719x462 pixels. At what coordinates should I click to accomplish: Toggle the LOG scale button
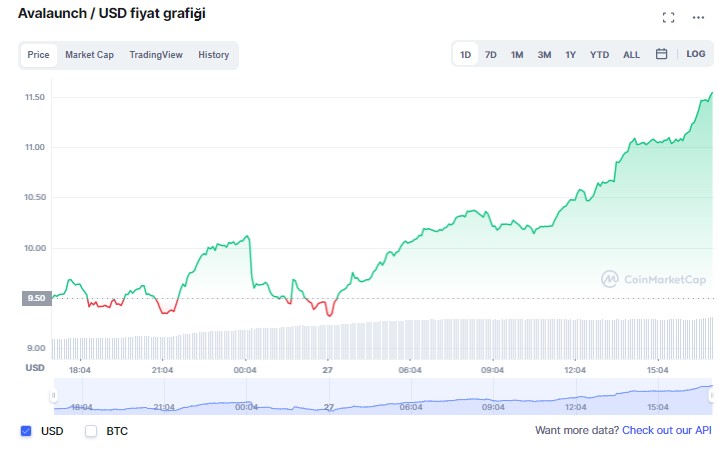click(696, 54)
